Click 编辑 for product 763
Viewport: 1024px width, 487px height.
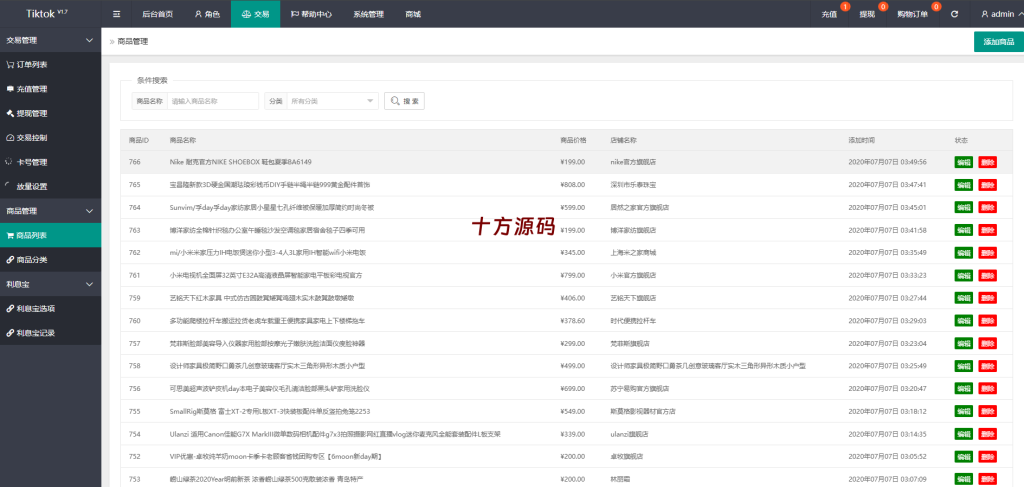coord(963,230)
